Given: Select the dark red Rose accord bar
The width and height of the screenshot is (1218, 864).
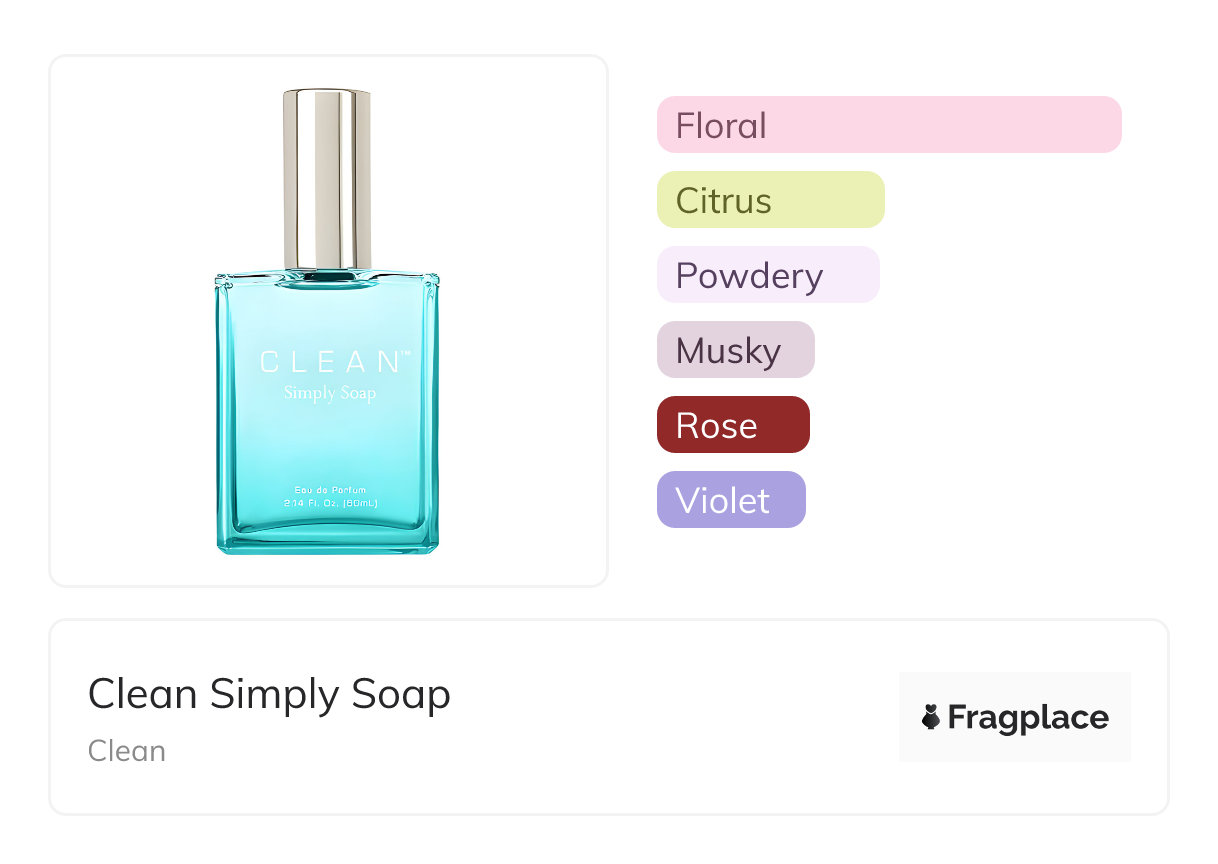Looking at the screenshot, I should point(732,425).
